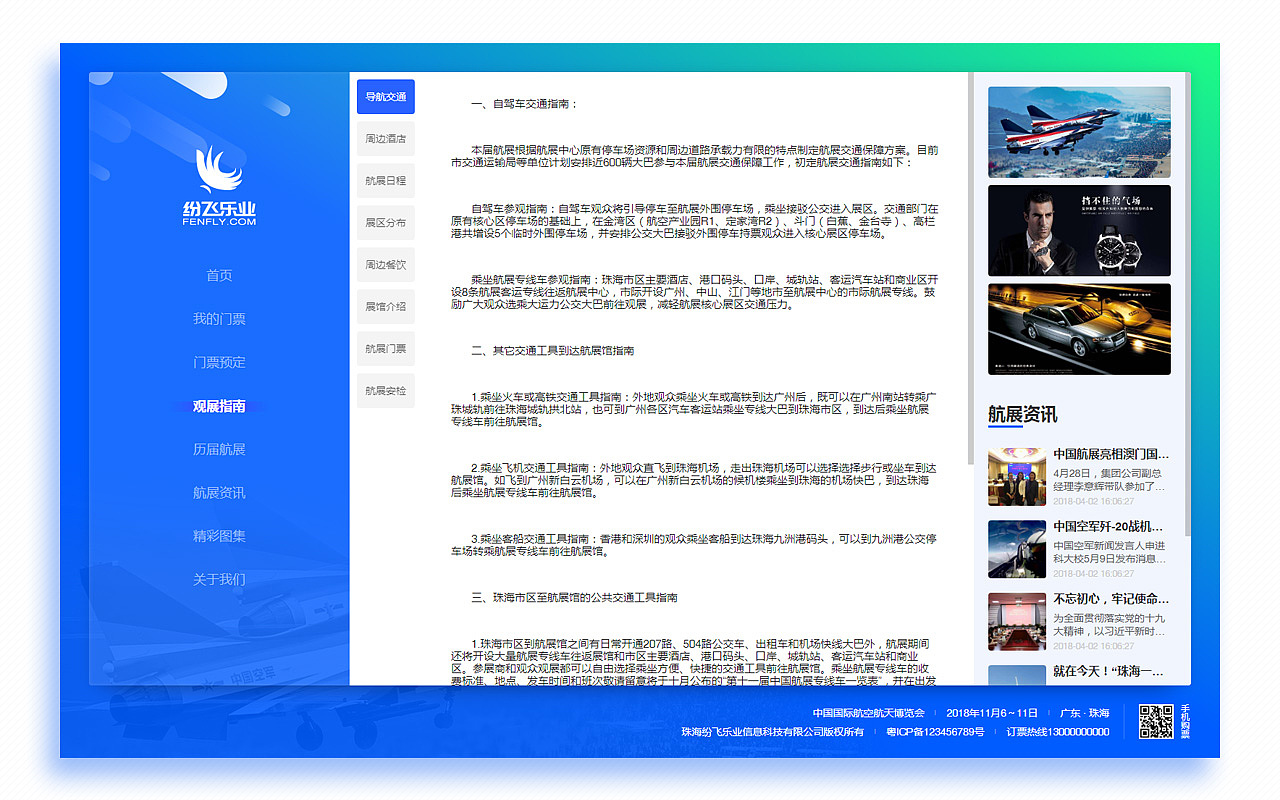Go to the 首页 menu item

coord(219,275)
